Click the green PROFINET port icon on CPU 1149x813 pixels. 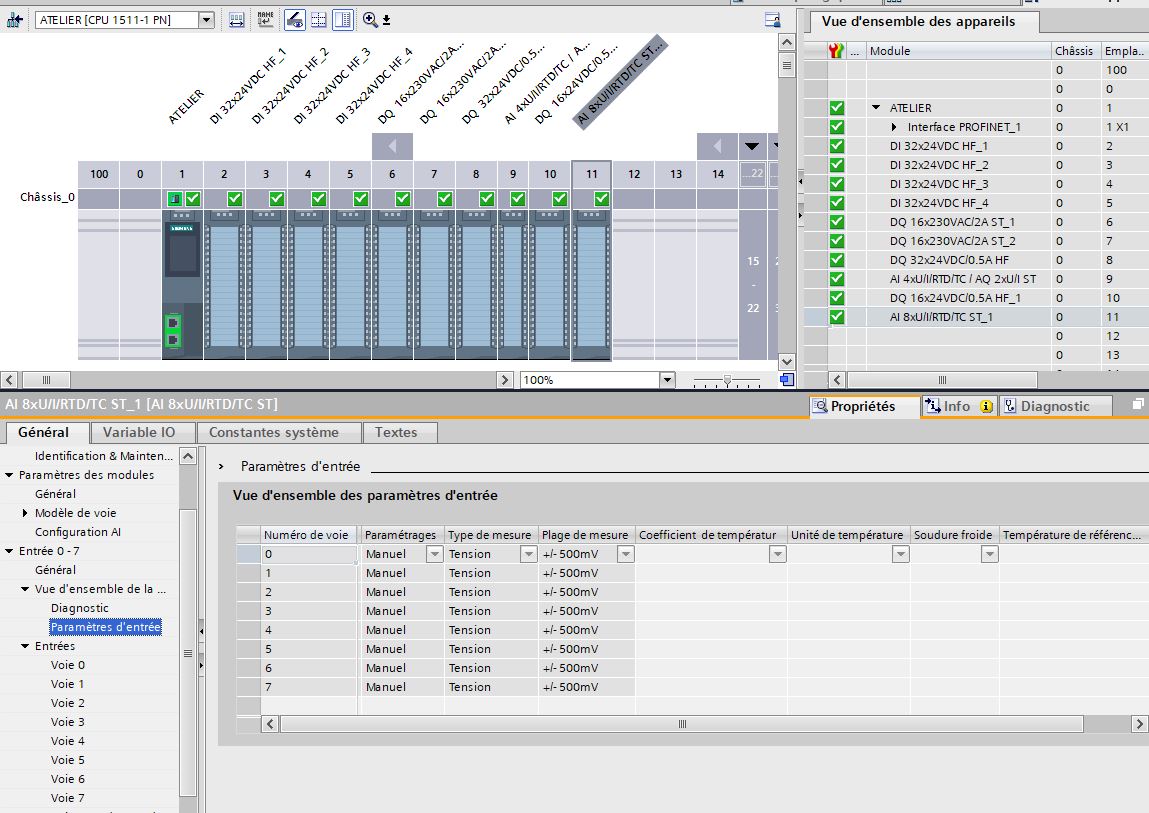point(174,331)
